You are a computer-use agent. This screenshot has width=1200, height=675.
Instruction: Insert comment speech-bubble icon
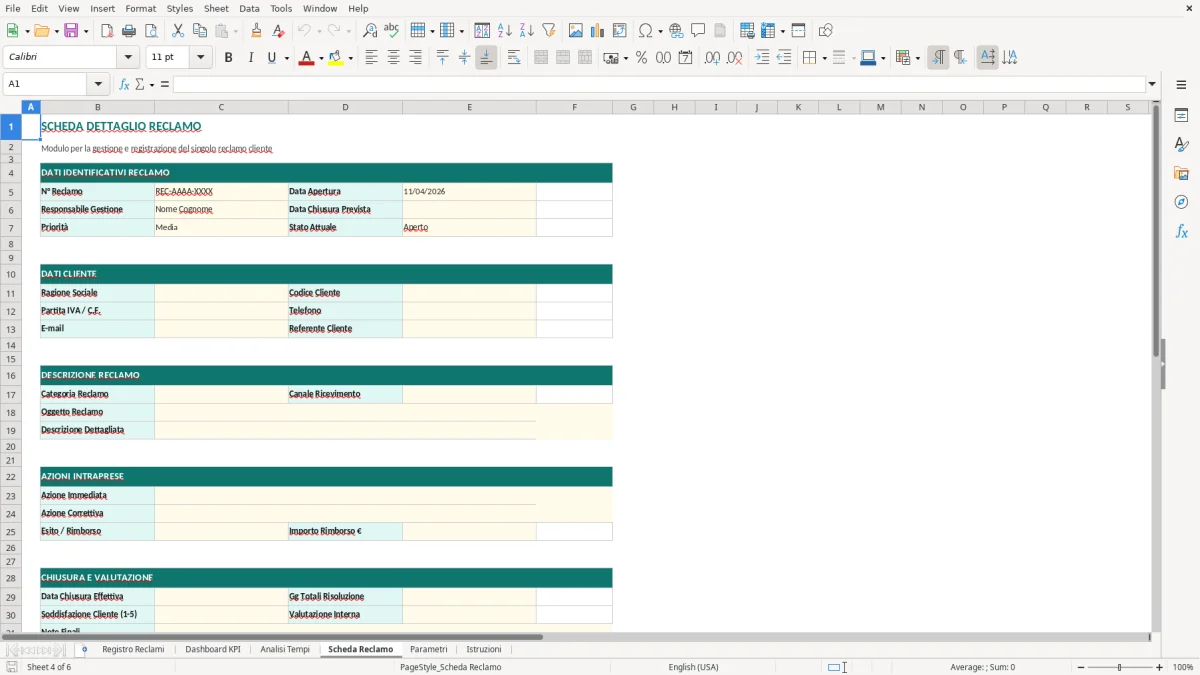pyautogui.click(x=698, y=31)
